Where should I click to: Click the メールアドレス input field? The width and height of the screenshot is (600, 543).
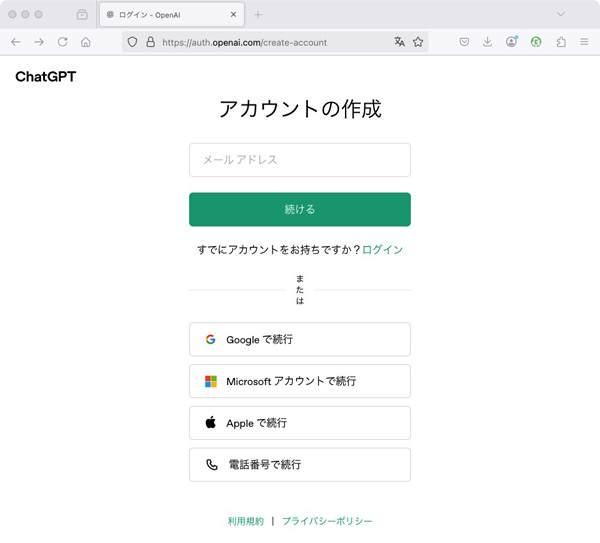(299, 160)
